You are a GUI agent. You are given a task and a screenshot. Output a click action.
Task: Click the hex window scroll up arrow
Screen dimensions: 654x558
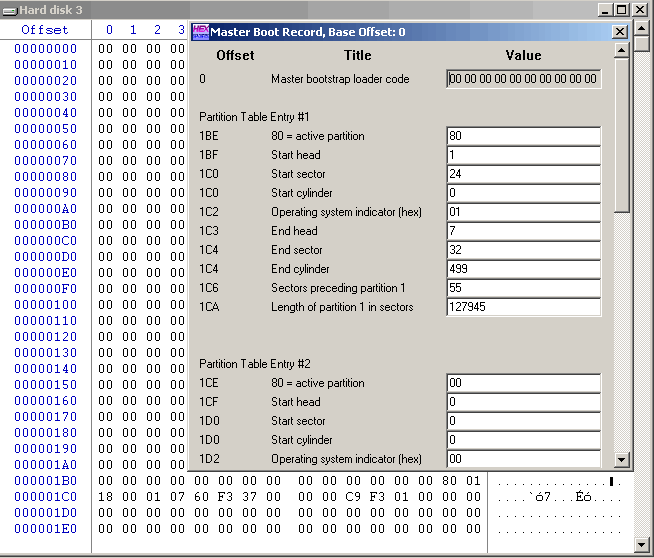[x=641, y=29]
